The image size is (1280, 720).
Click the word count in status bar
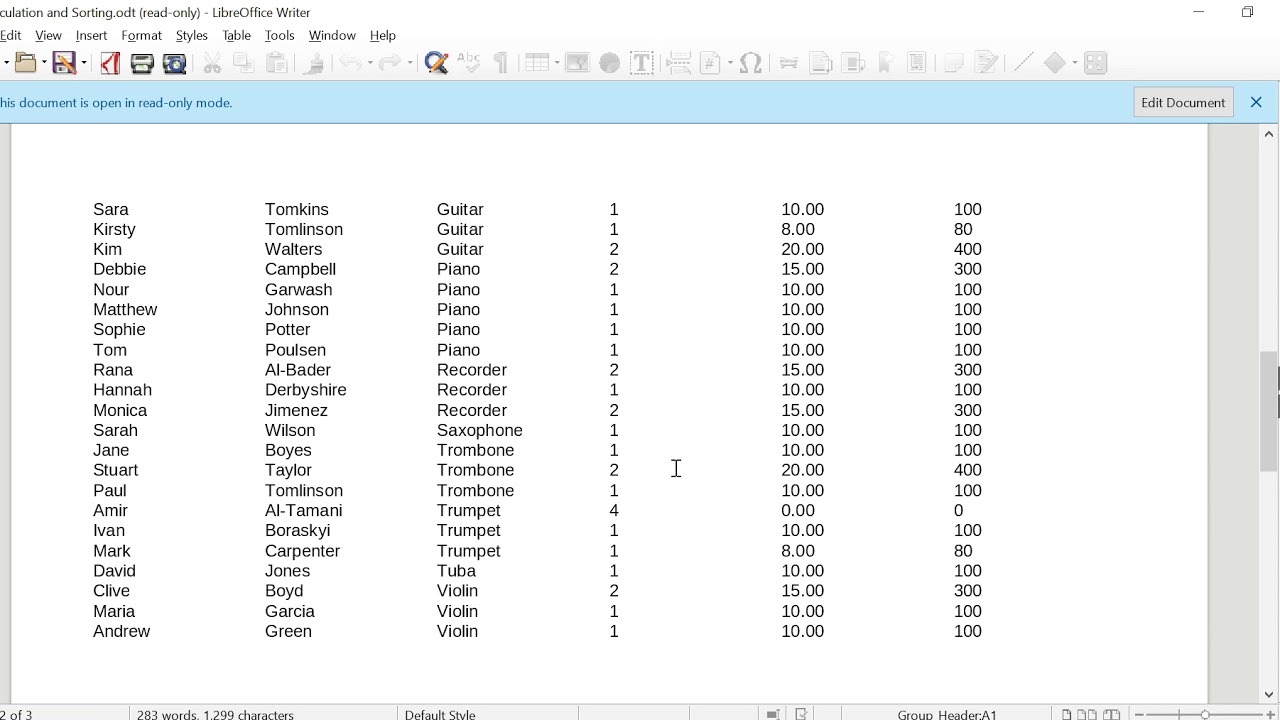click(x=215, y=714)
